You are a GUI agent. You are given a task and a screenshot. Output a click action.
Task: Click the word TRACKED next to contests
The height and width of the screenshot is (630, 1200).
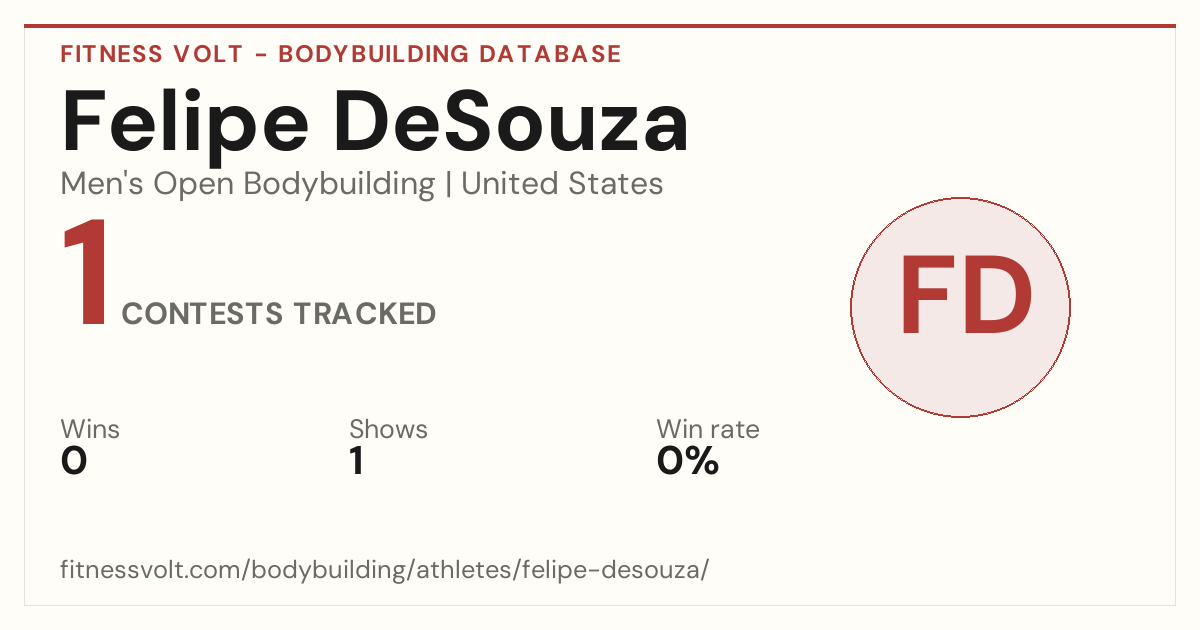tap(365, 314)
